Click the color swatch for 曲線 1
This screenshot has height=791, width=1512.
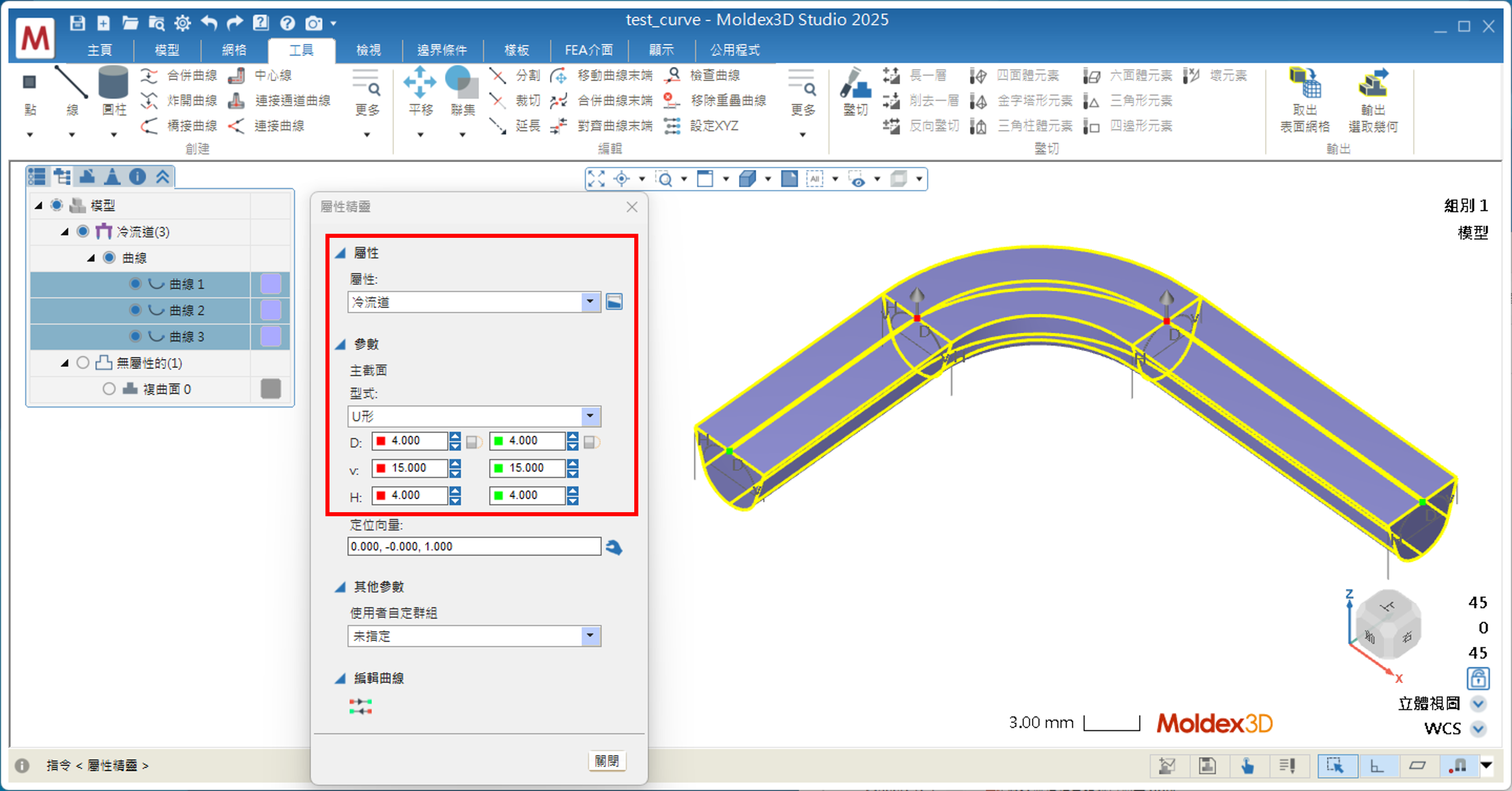[x=271, y=284]
